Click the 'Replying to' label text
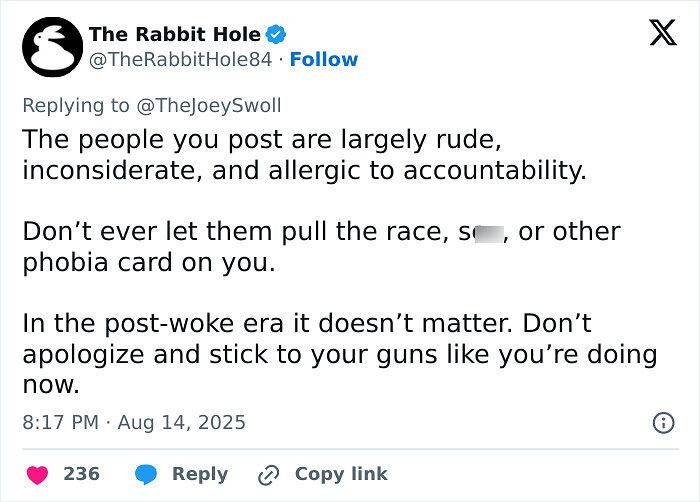This screenshot has height=502, width=700. click(76, 106)
